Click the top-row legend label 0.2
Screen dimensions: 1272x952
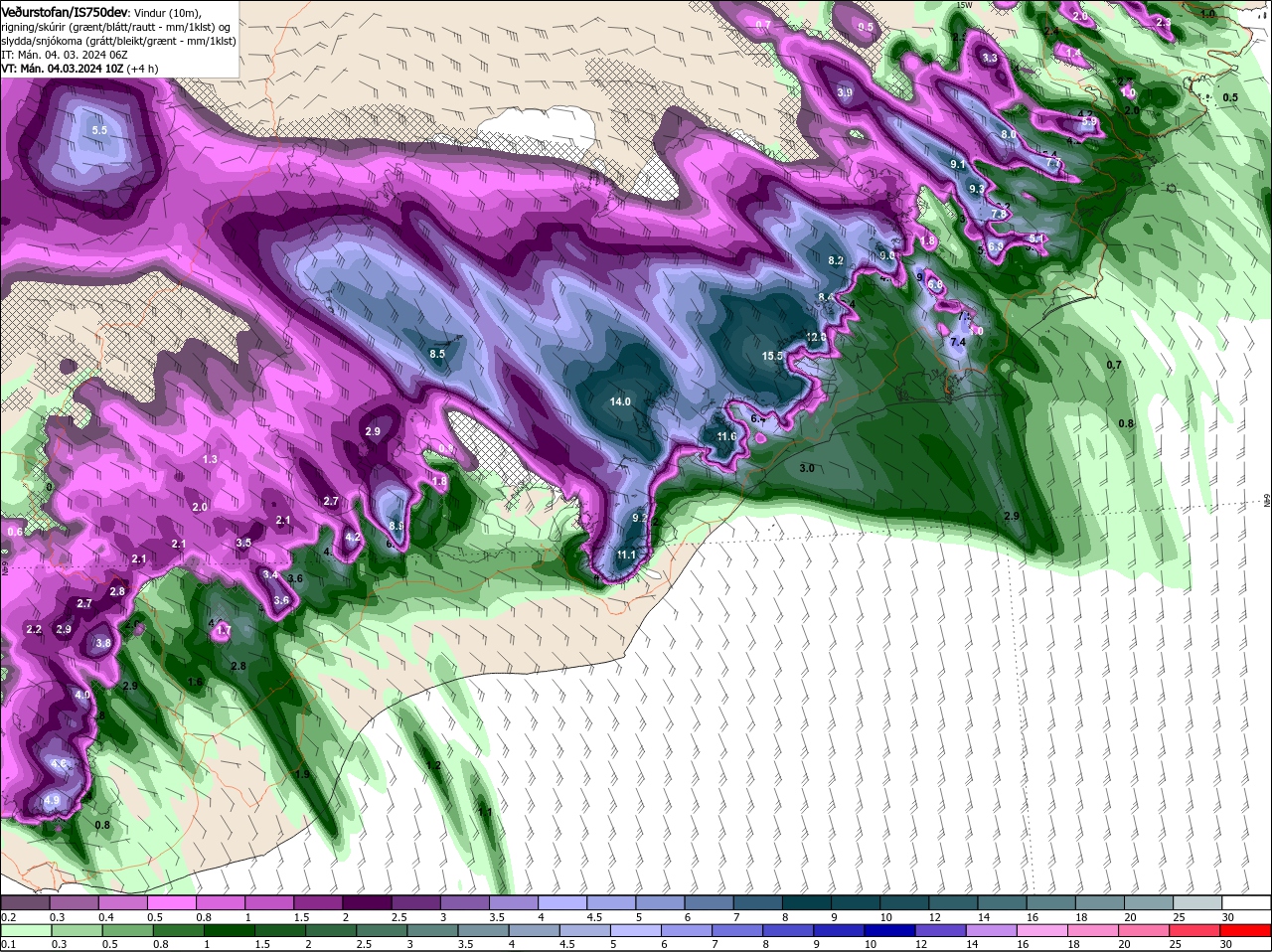click(x=8, y=916)
